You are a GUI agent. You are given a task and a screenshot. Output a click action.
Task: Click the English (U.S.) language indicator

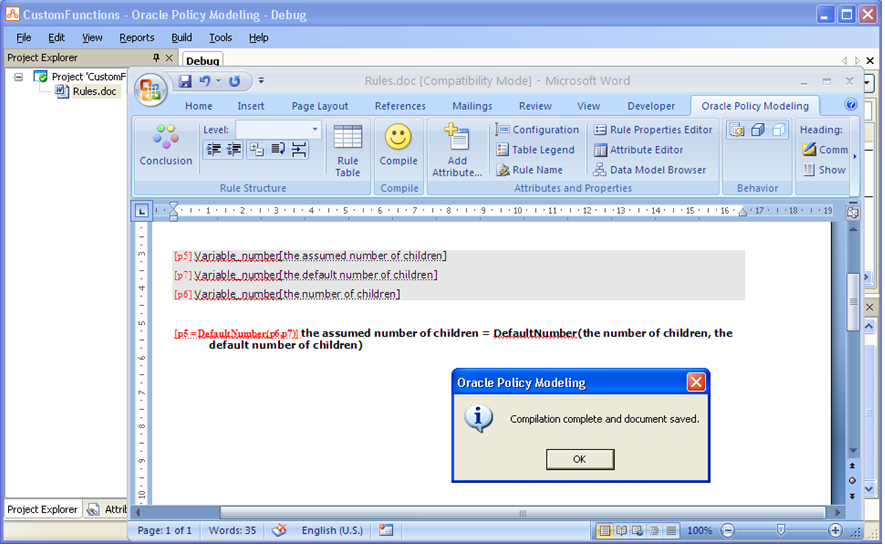[332, 531]
